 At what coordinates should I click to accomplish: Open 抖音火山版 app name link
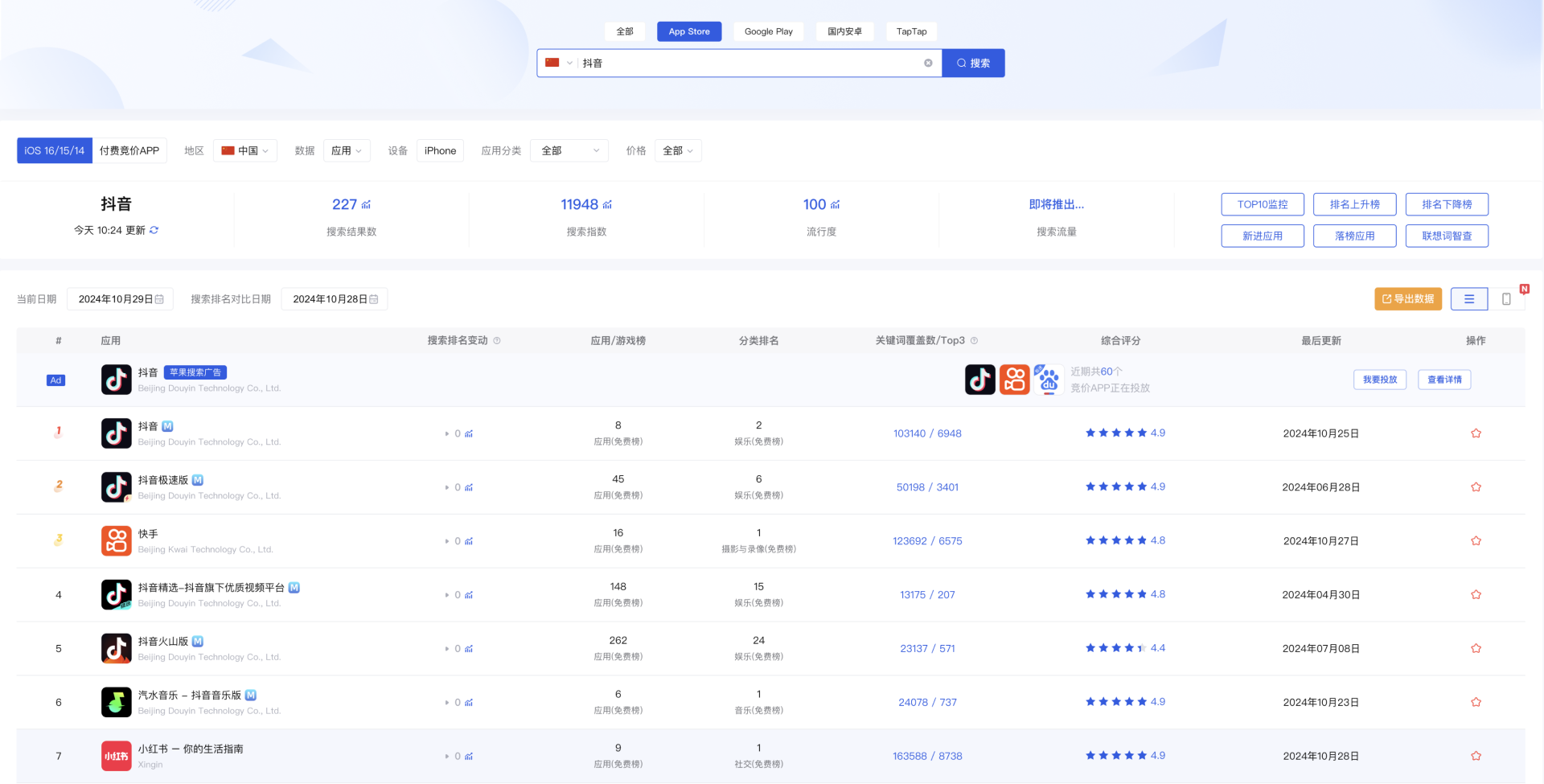[x=163, y=642]
